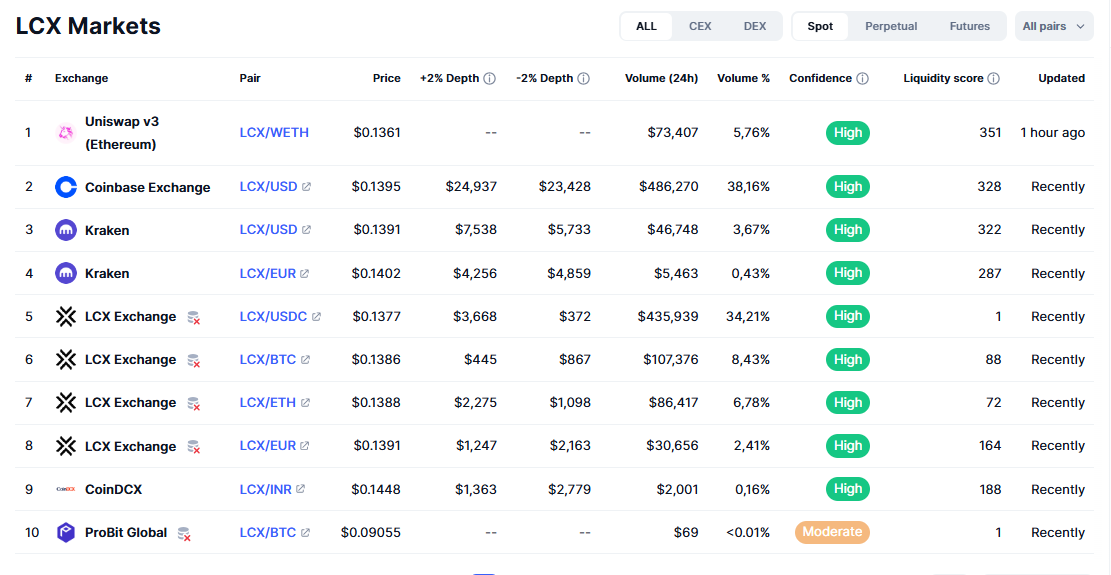1111x575 pixels.
Task: Click the $0.1448 price value
Action: (376, 489)
